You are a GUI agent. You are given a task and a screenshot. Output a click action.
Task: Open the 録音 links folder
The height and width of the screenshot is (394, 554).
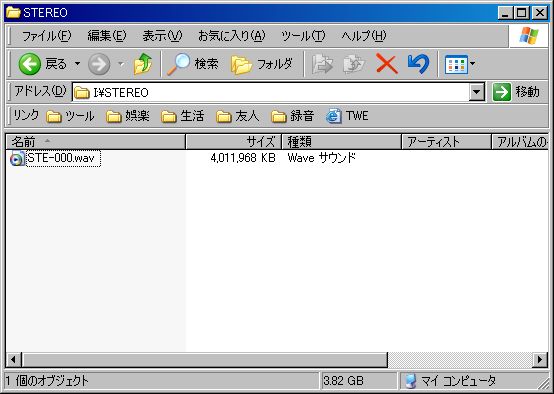(293, 116)
